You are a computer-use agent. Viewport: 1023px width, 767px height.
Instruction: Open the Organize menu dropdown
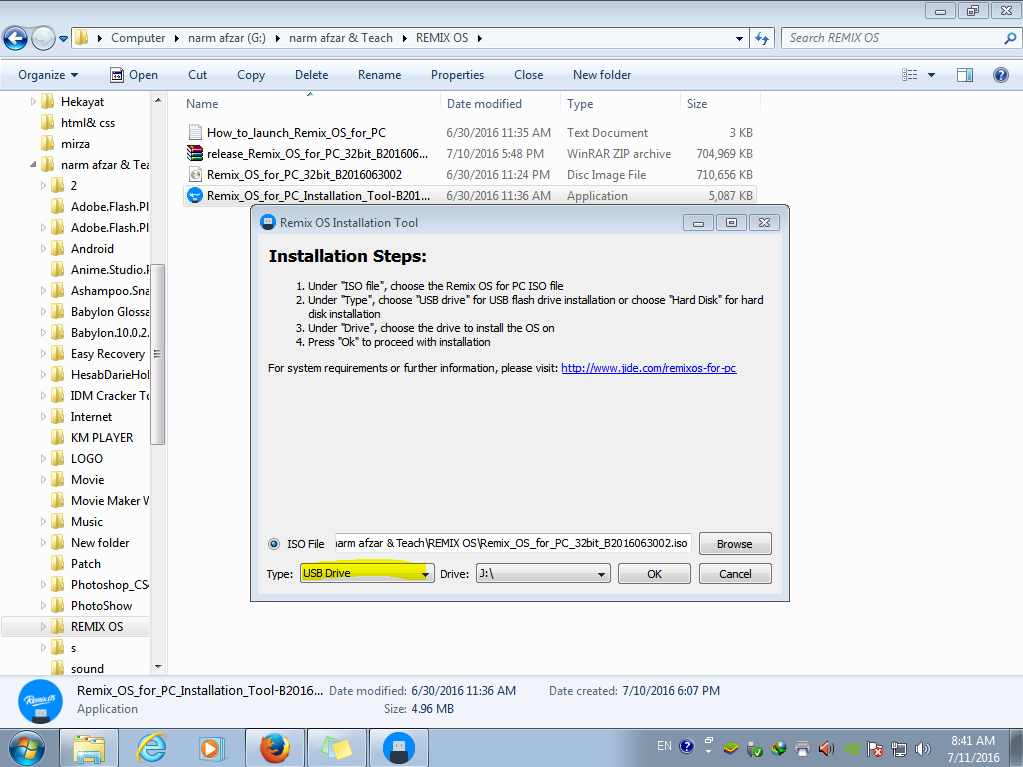[48, 75]
